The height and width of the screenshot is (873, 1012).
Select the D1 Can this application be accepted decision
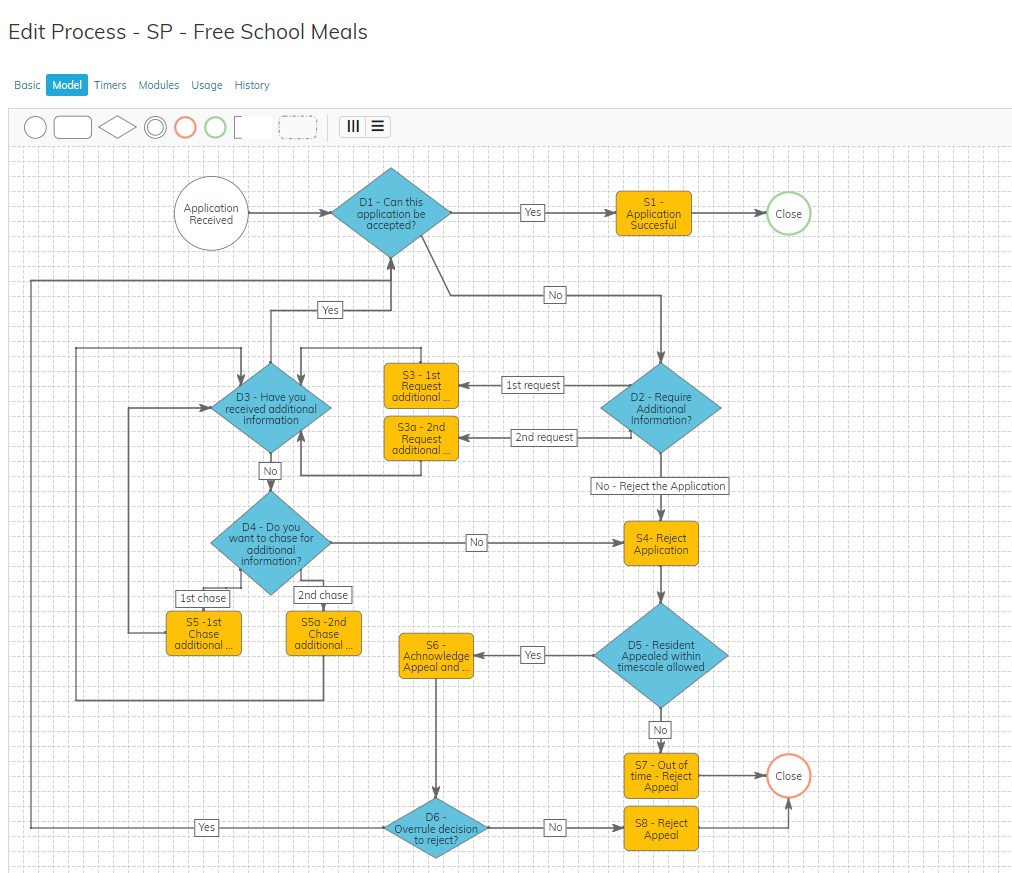pos(391,213)
